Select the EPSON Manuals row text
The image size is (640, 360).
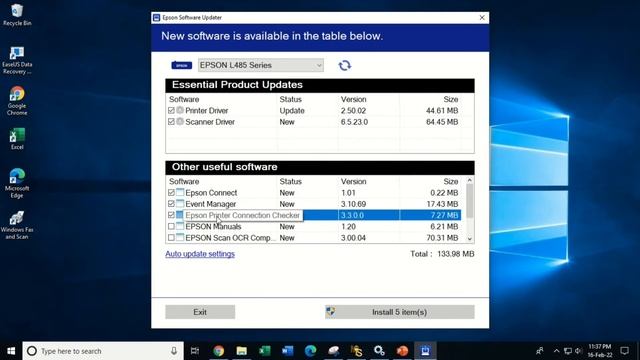click(213, 226)
